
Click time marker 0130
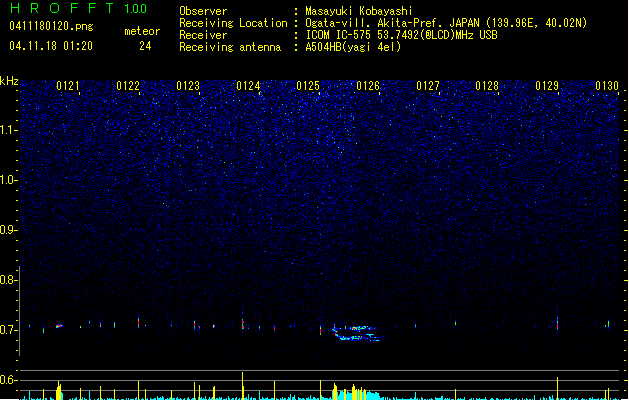[x=607, y=86]
